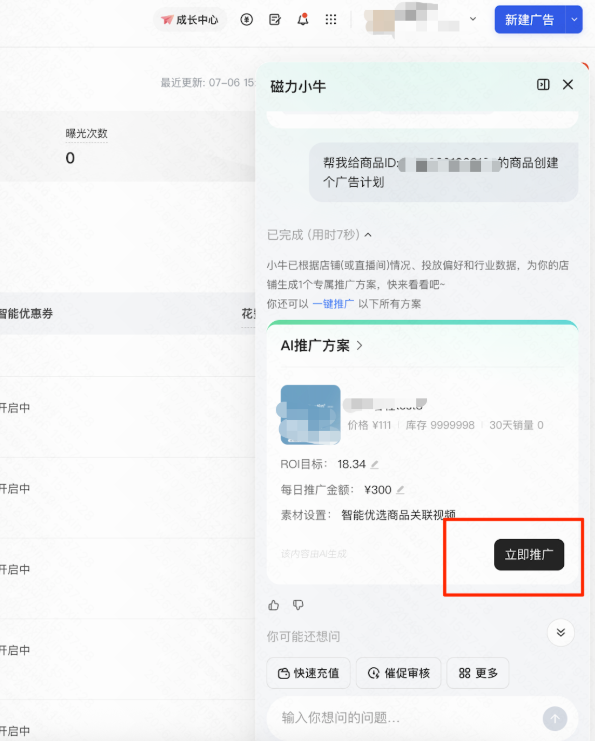595x741 pixels.
Task: Edit the ROI目标 pencil icon
Action: pos(374,465)
